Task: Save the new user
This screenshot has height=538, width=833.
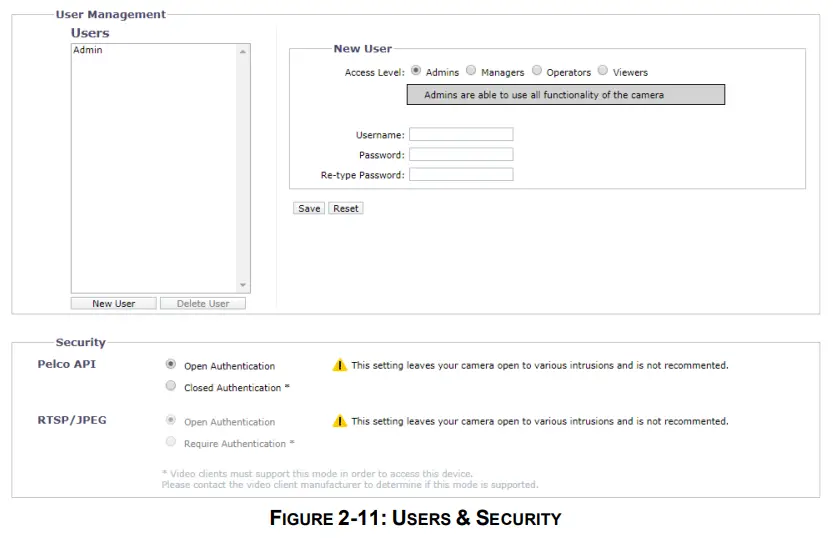Action: pyautogui.click(x=309, y=208)
